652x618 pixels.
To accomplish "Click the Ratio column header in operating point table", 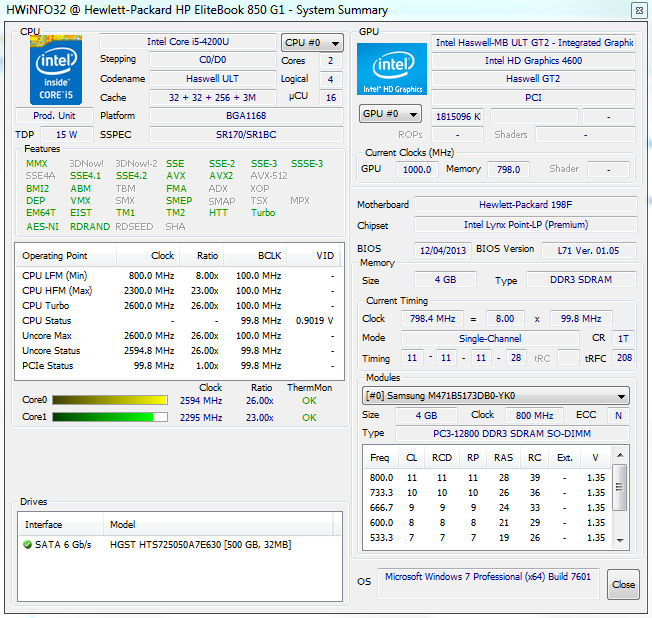I will click(202, 255).
